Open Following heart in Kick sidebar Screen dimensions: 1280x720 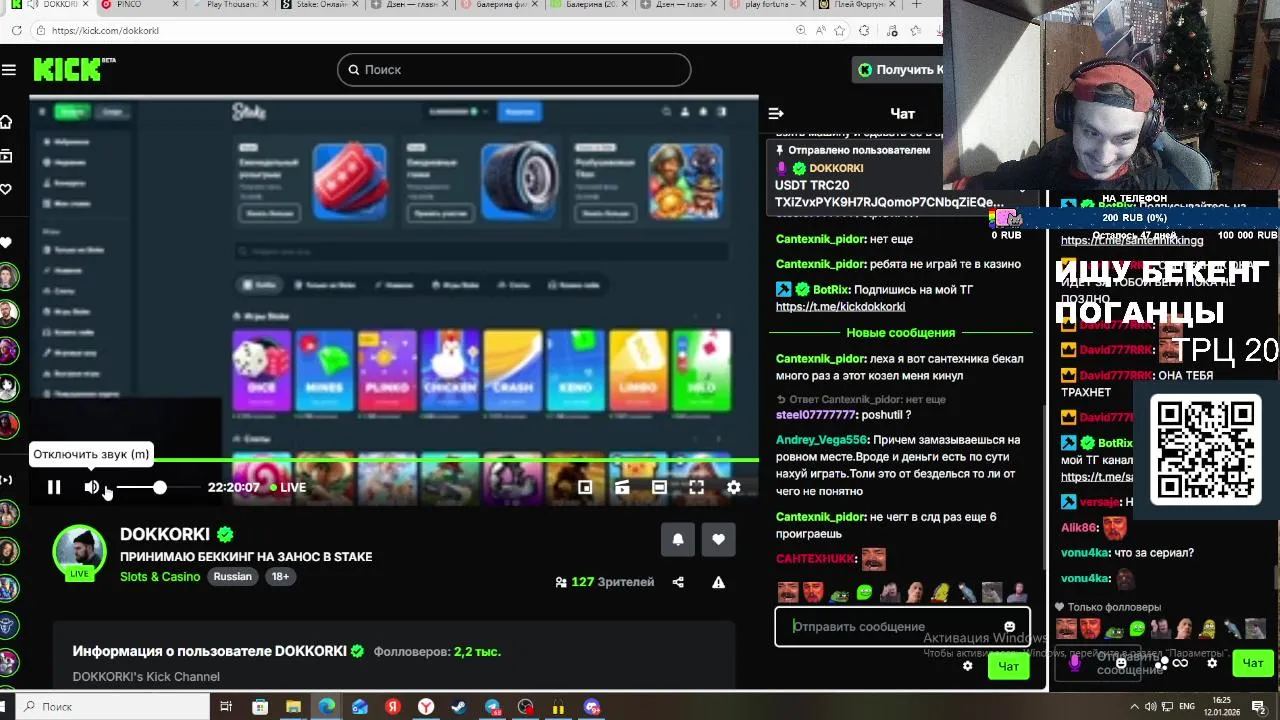pyautogui.click(x=6, y=189)
